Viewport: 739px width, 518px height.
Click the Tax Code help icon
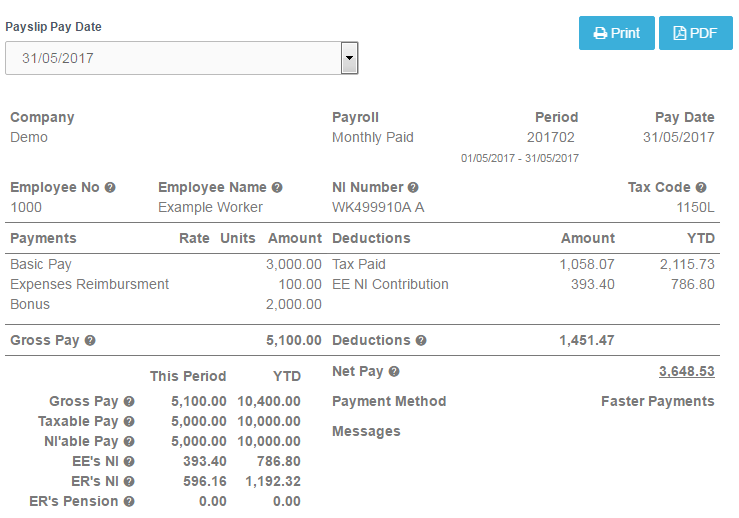click(x=701, y=188)
